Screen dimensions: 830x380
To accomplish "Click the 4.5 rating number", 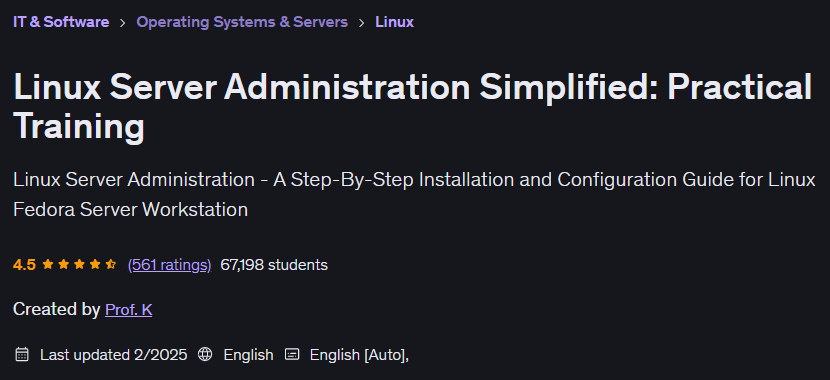I will coord(24,265).
